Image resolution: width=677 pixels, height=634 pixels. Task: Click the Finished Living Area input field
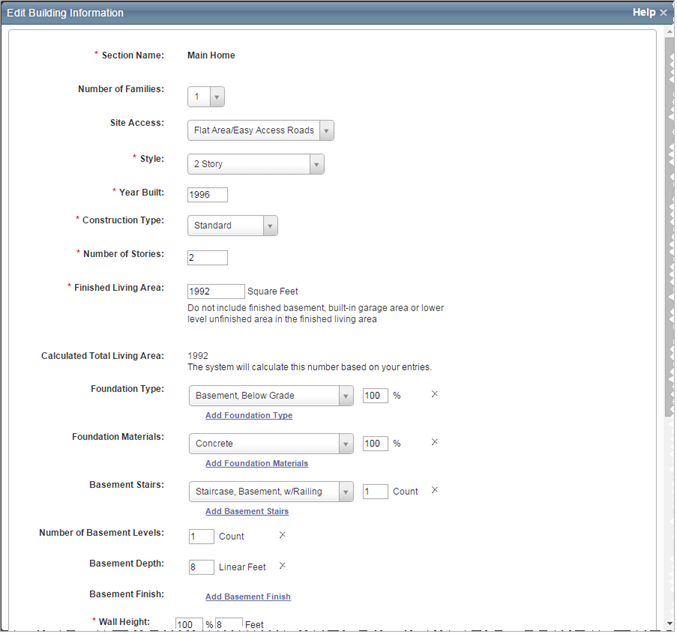pos(215,291)
